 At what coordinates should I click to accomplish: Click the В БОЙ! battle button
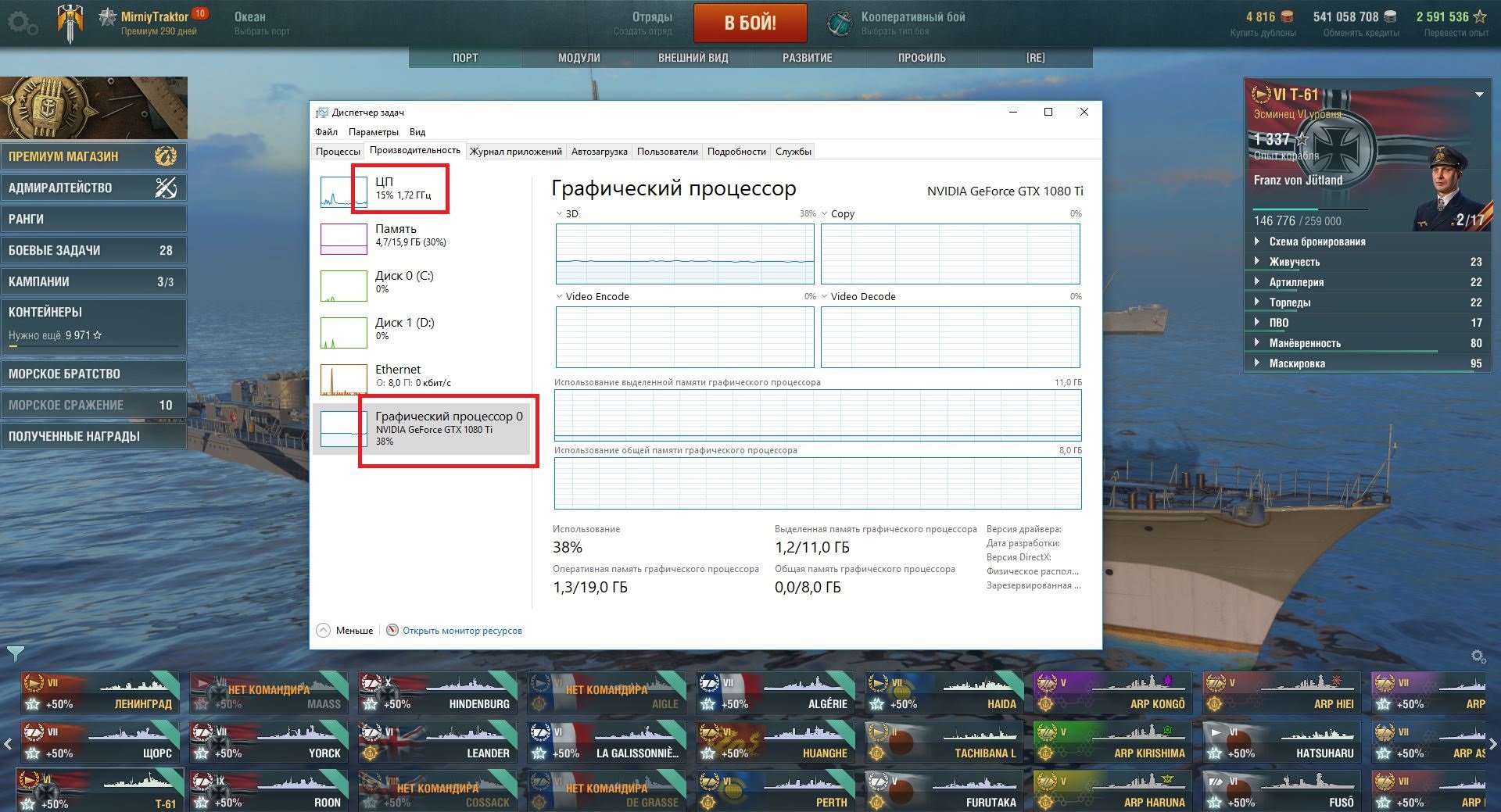pos(750,23)
